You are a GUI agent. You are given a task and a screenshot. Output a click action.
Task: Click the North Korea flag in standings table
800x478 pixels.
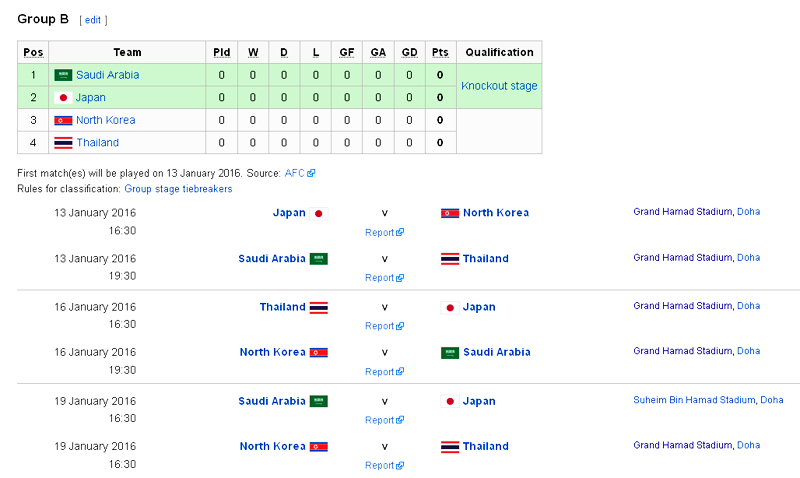tap(63, 120)
